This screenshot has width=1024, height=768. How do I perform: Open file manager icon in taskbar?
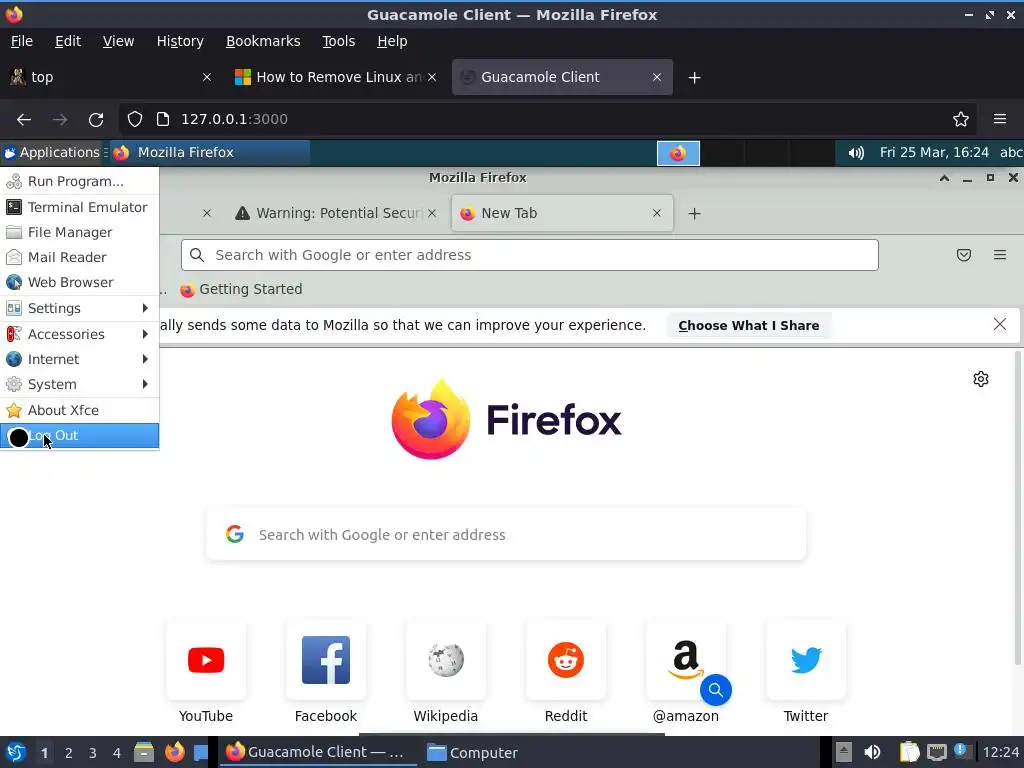144,752
